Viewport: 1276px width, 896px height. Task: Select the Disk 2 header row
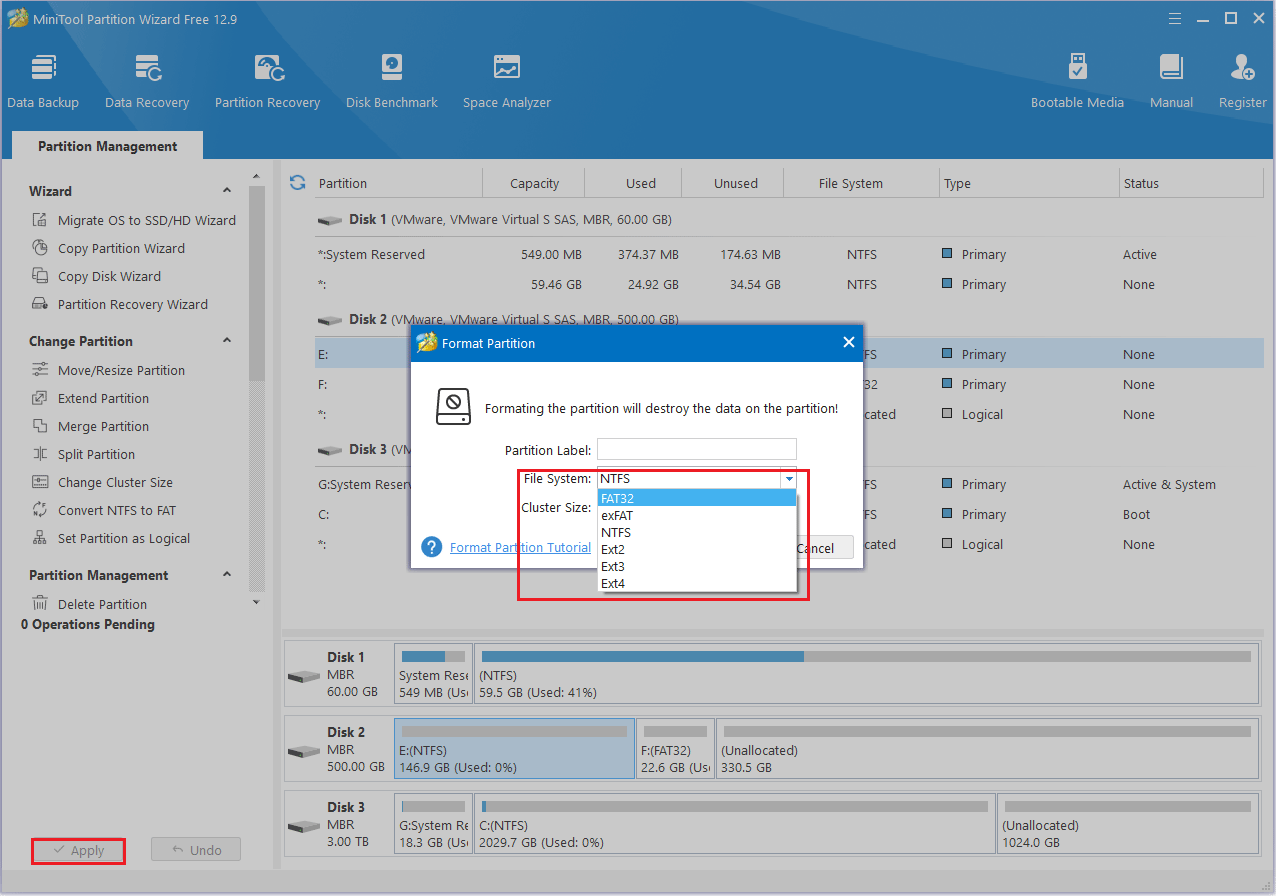coord(789,319)
